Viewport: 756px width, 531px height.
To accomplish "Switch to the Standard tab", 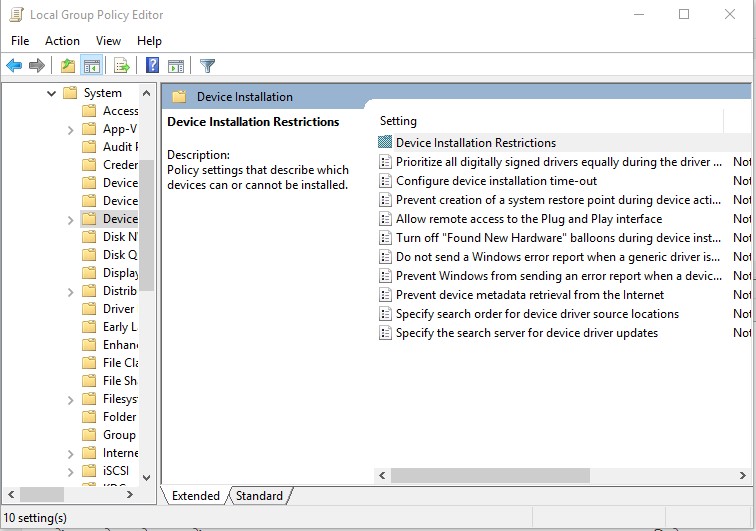I will point(259,496).
